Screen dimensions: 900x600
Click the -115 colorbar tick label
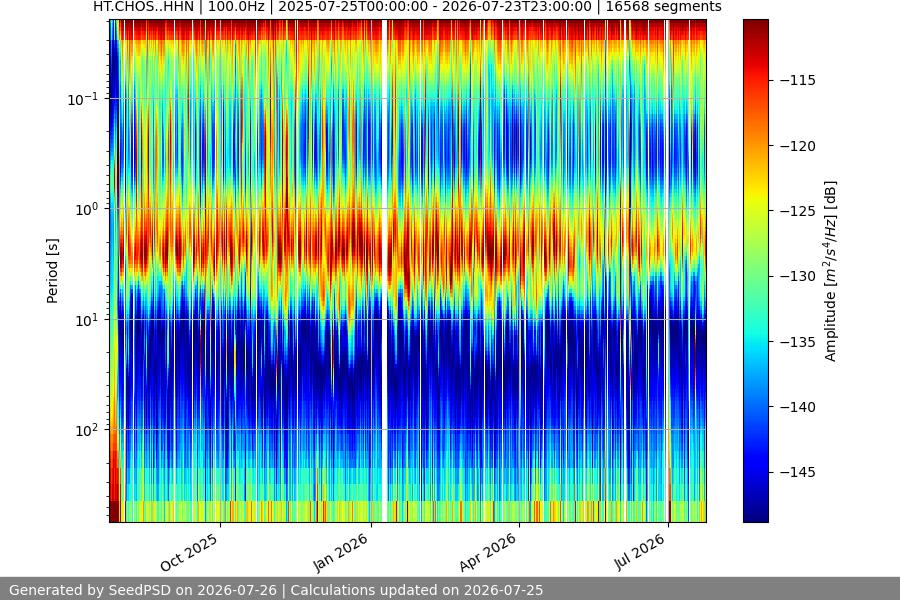pos(798,80)
